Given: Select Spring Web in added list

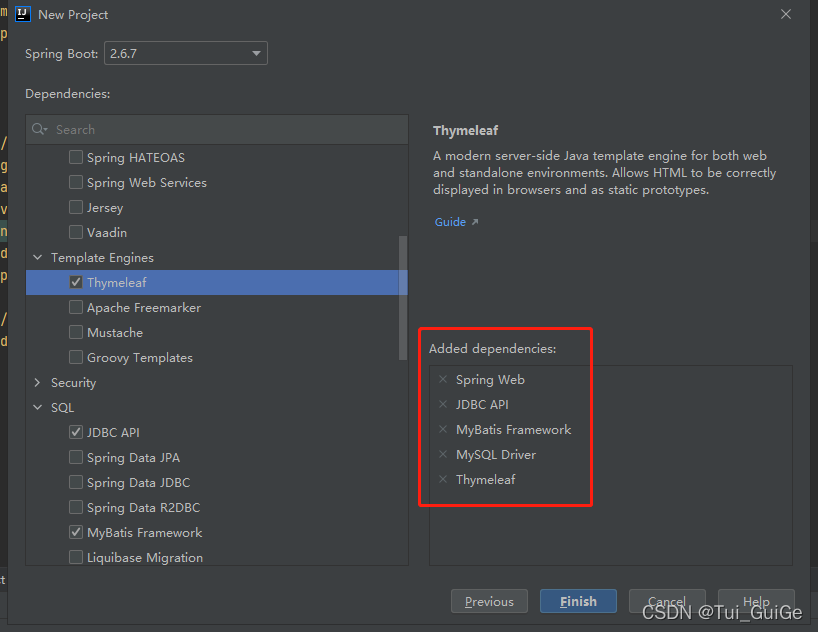Looking at the screenshot, I should pyautogui.click(x=490, y=379).
